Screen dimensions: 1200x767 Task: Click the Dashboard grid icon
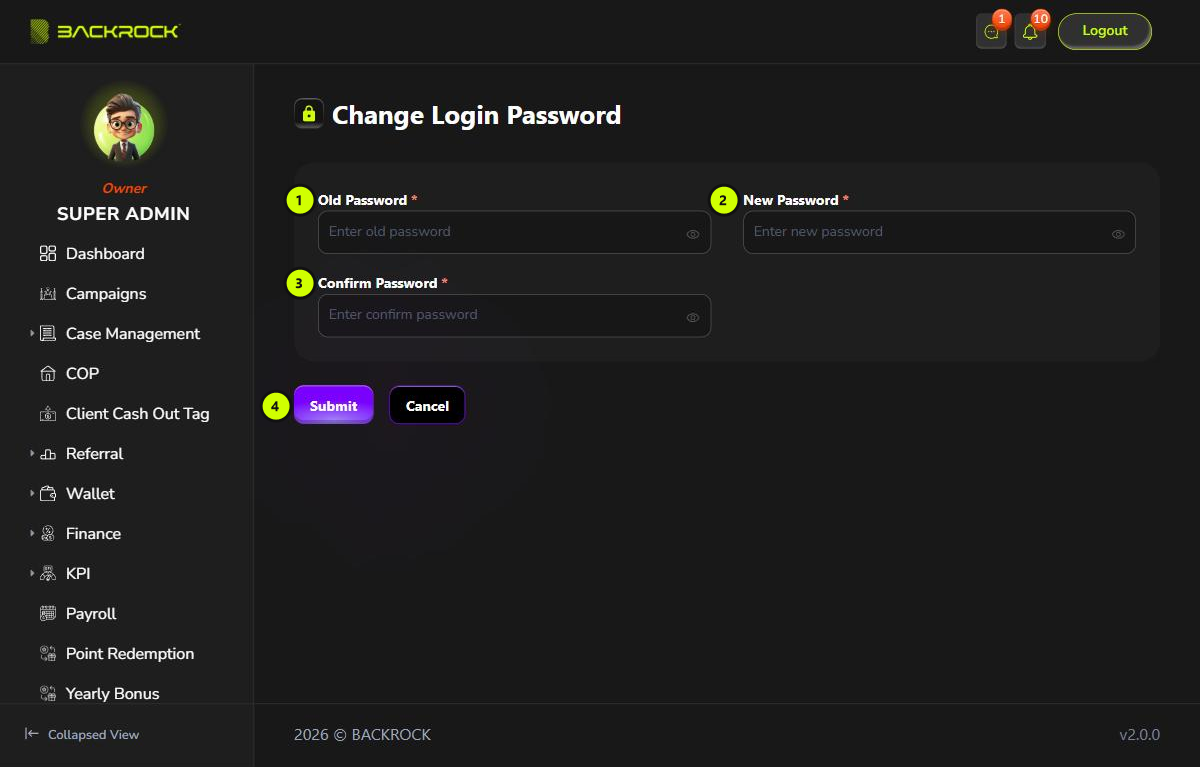48,254
